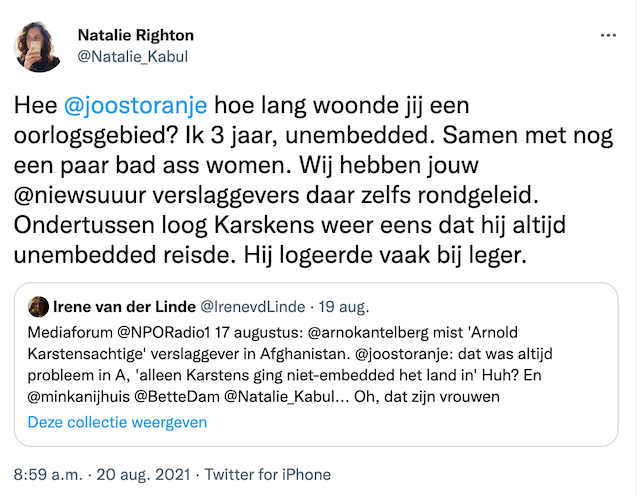This screenshot has height=496, width=640.
Task: Click Natalie Righton's profile avatar
Action: pyautogui.click(x=38, y=47)
